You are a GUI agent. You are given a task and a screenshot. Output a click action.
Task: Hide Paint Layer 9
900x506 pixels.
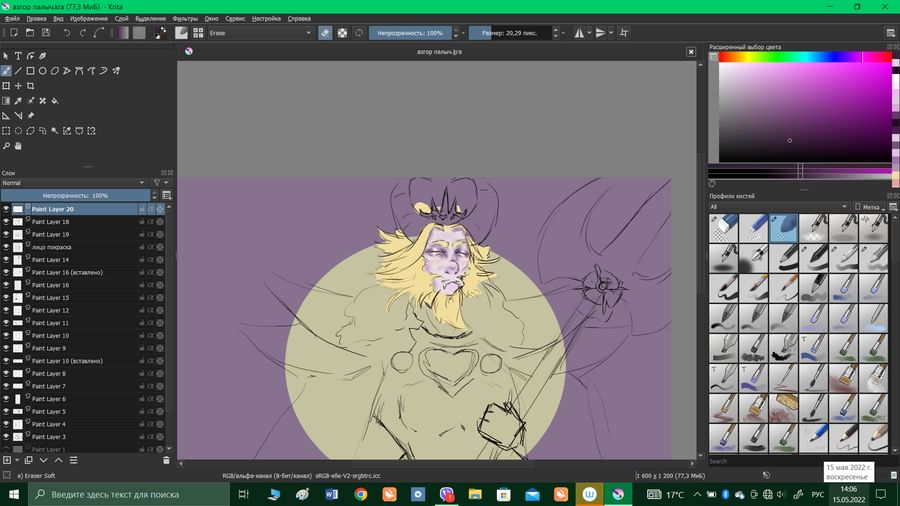pyautogui.click(x=6, y=348)
